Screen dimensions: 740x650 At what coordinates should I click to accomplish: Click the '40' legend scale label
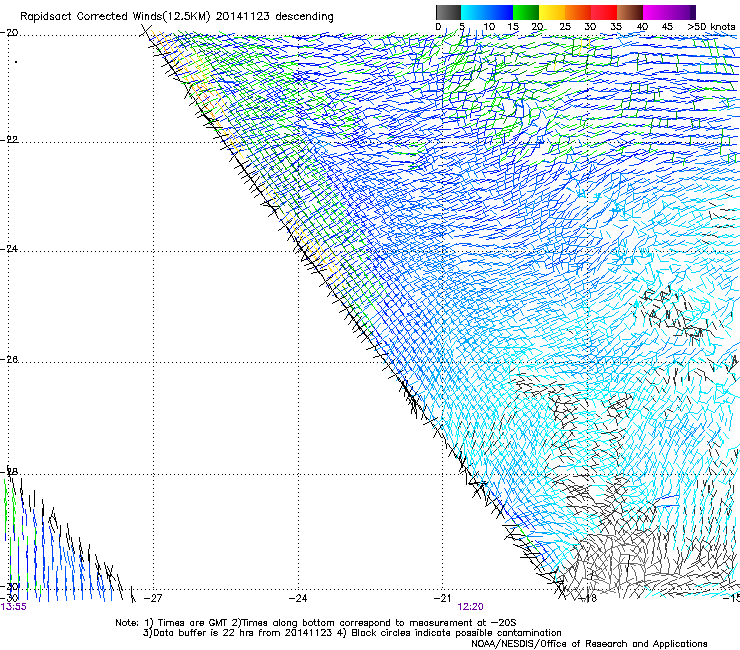click(642, 27)
